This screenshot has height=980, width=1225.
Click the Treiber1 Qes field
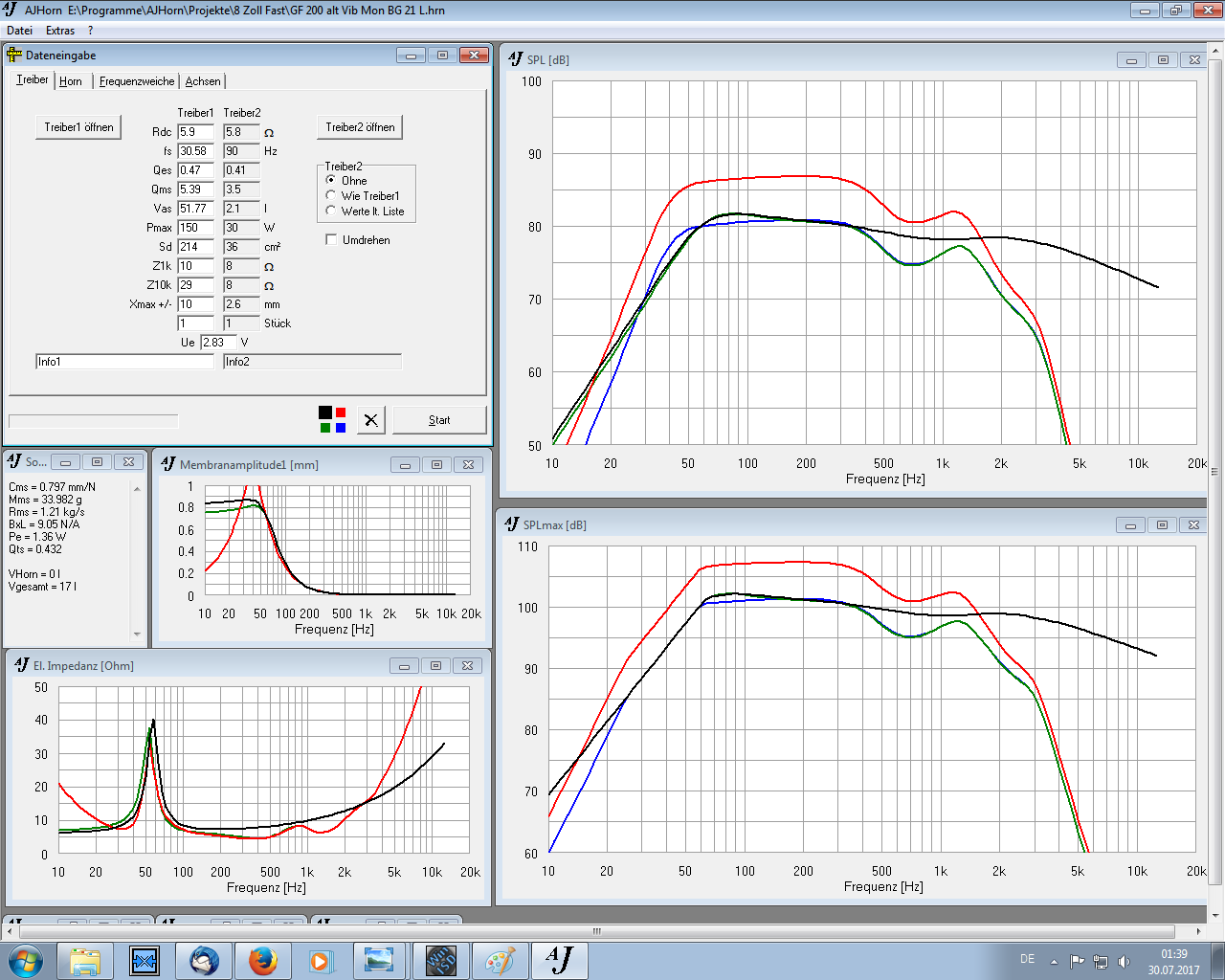click(195, 170)
